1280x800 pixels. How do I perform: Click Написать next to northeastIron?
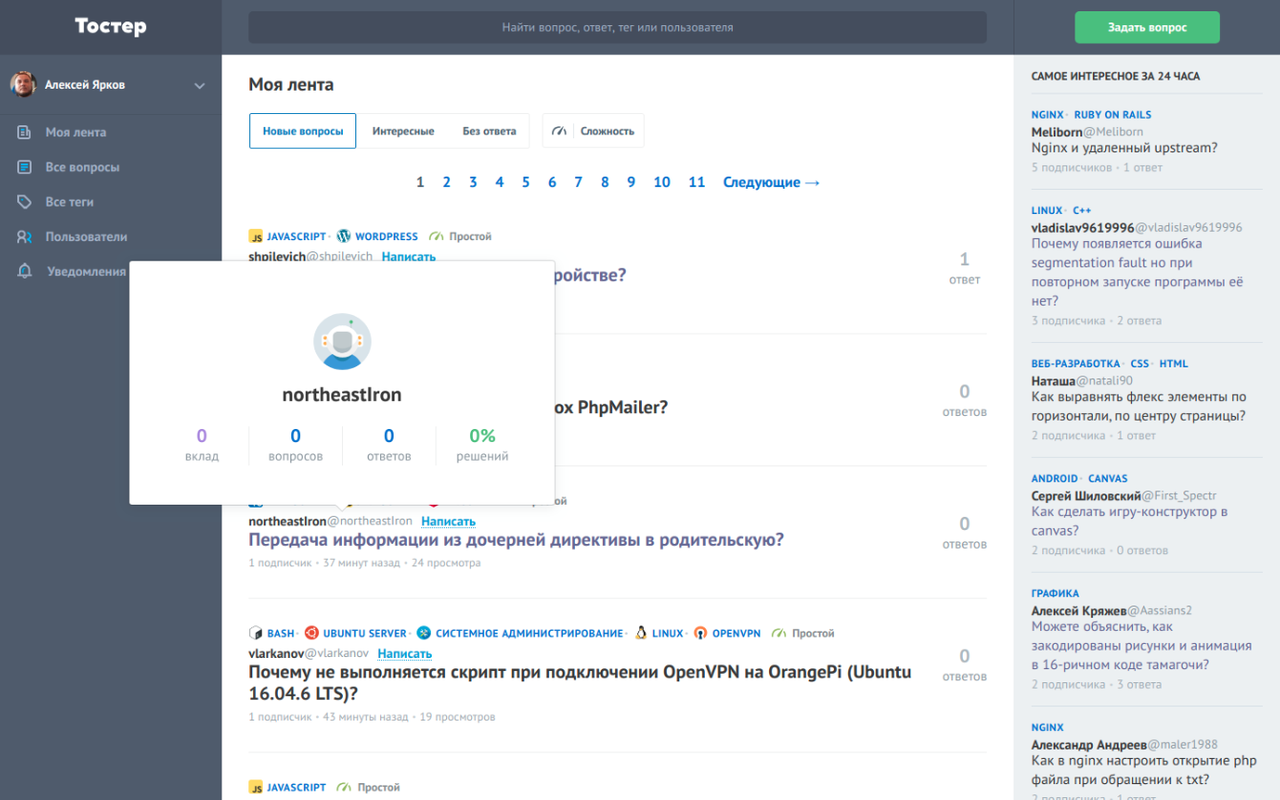coord(448,522)
